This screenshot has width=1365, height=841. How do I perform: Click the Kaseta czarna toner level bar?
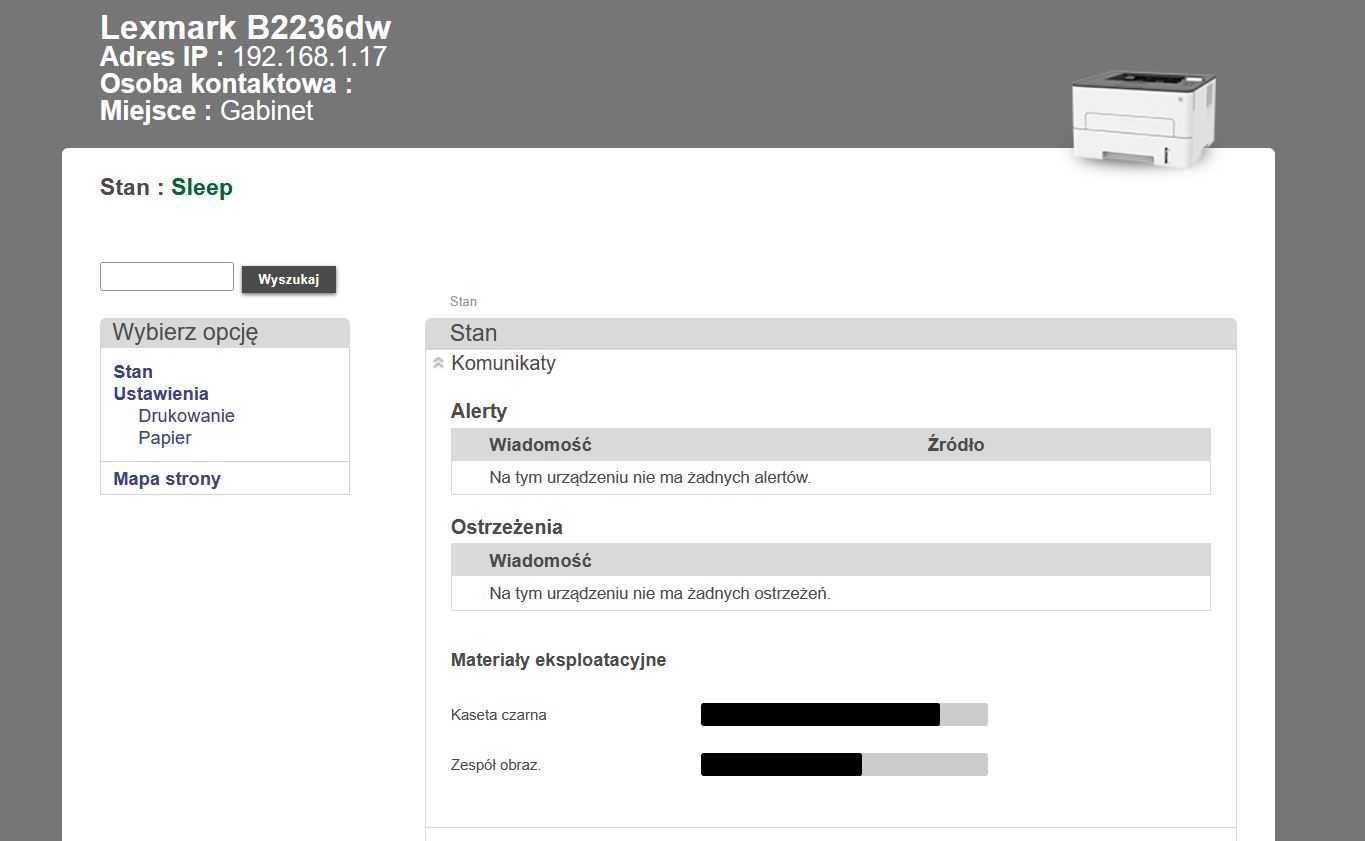pos(844,714)
